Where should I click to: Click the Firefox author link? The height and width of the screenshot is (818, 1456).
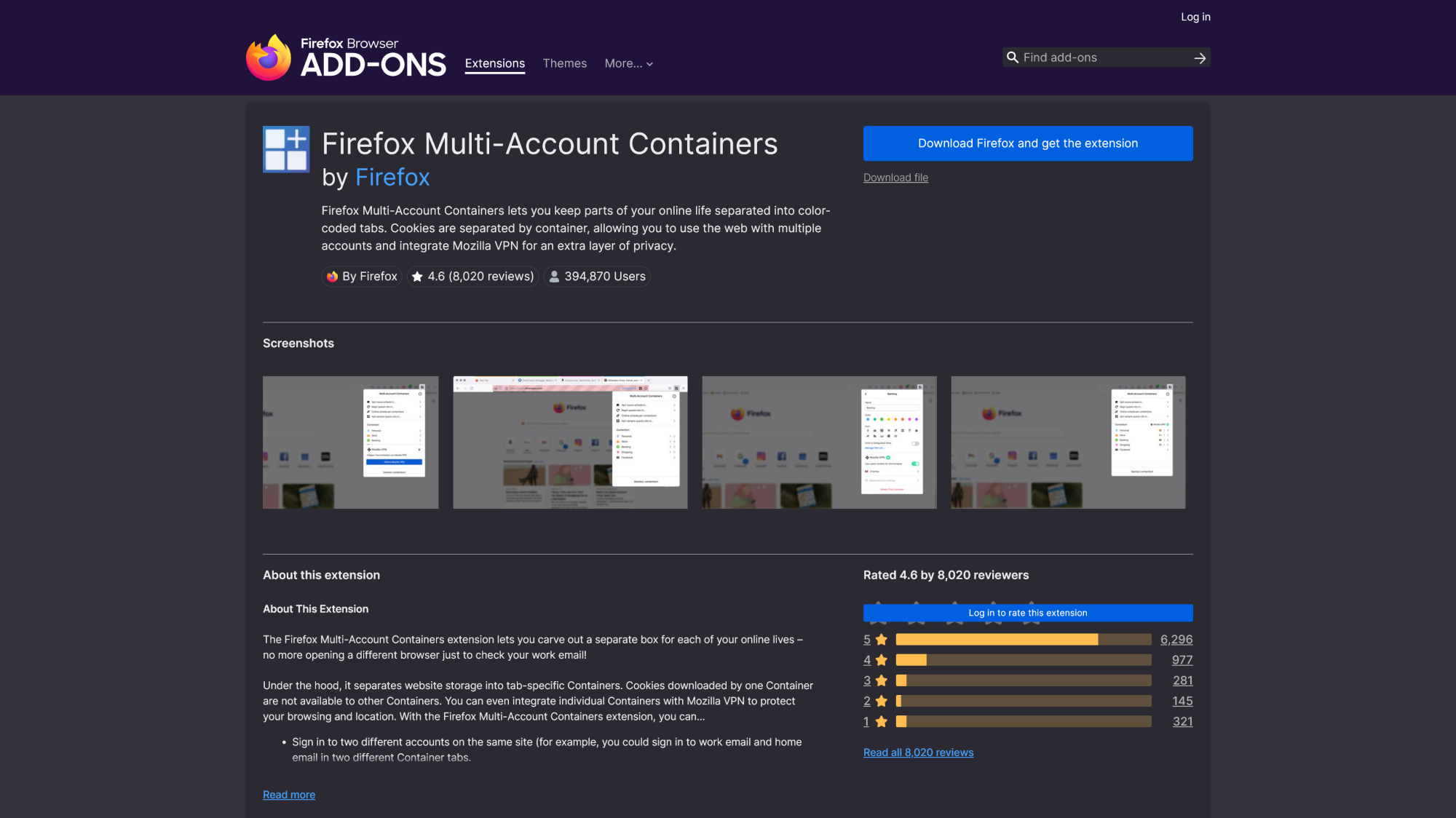[x=392, y=178]
